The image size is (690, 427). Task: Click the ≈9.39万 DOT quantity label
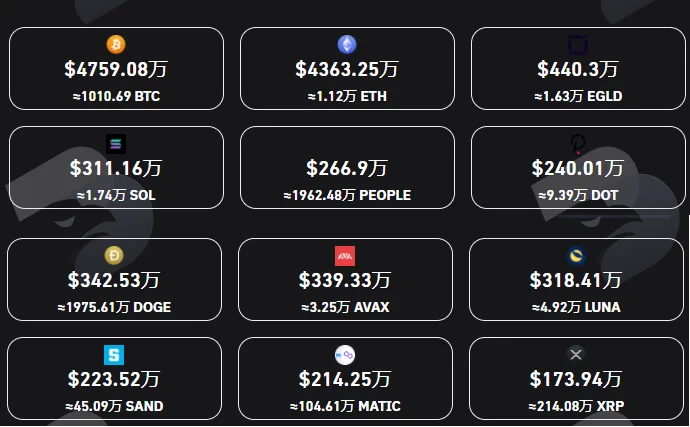click(x=578, y=195)
